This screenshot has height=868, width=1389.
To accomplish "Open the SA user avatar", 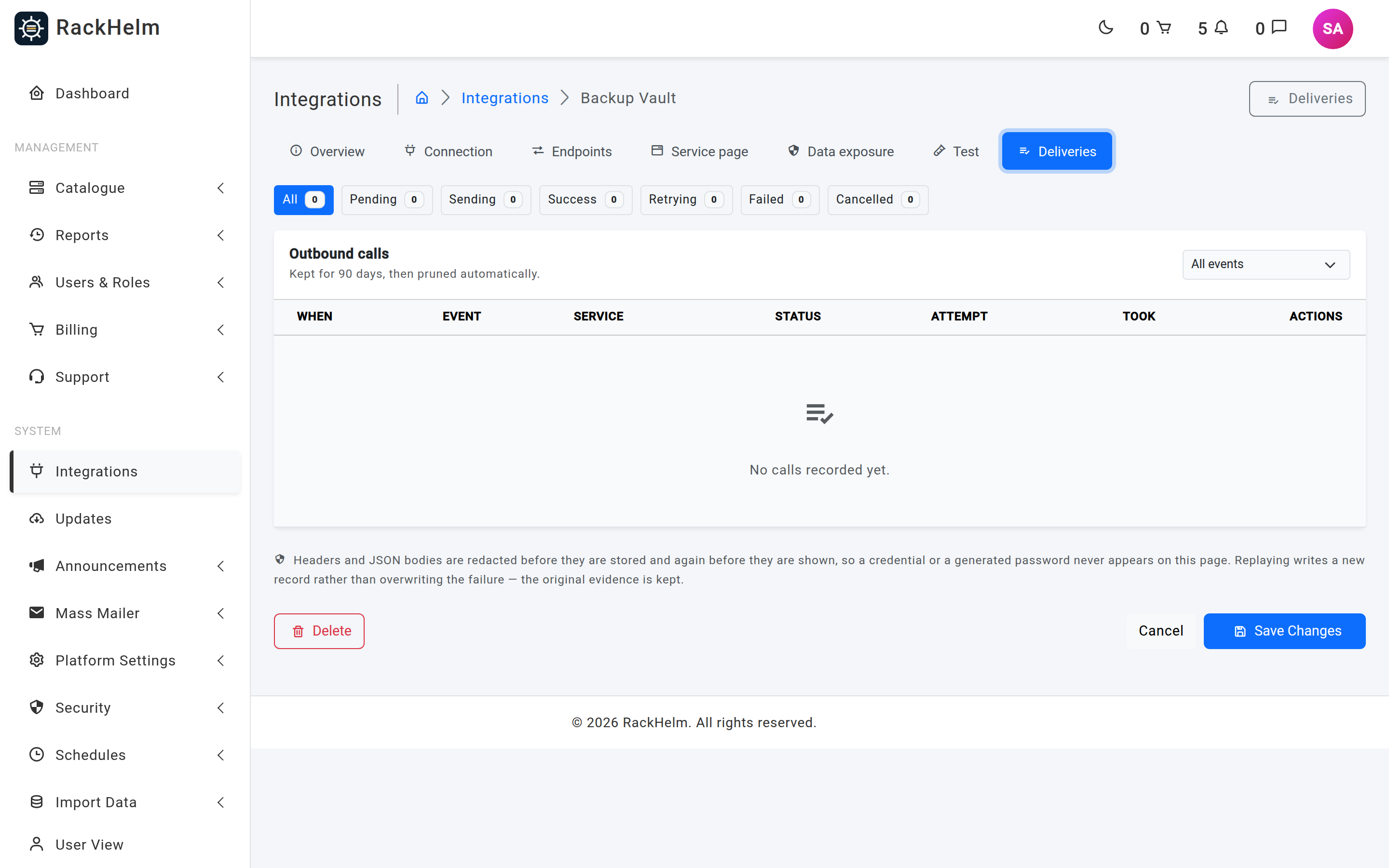I will pyautogui.click(x=1332, y=29).
